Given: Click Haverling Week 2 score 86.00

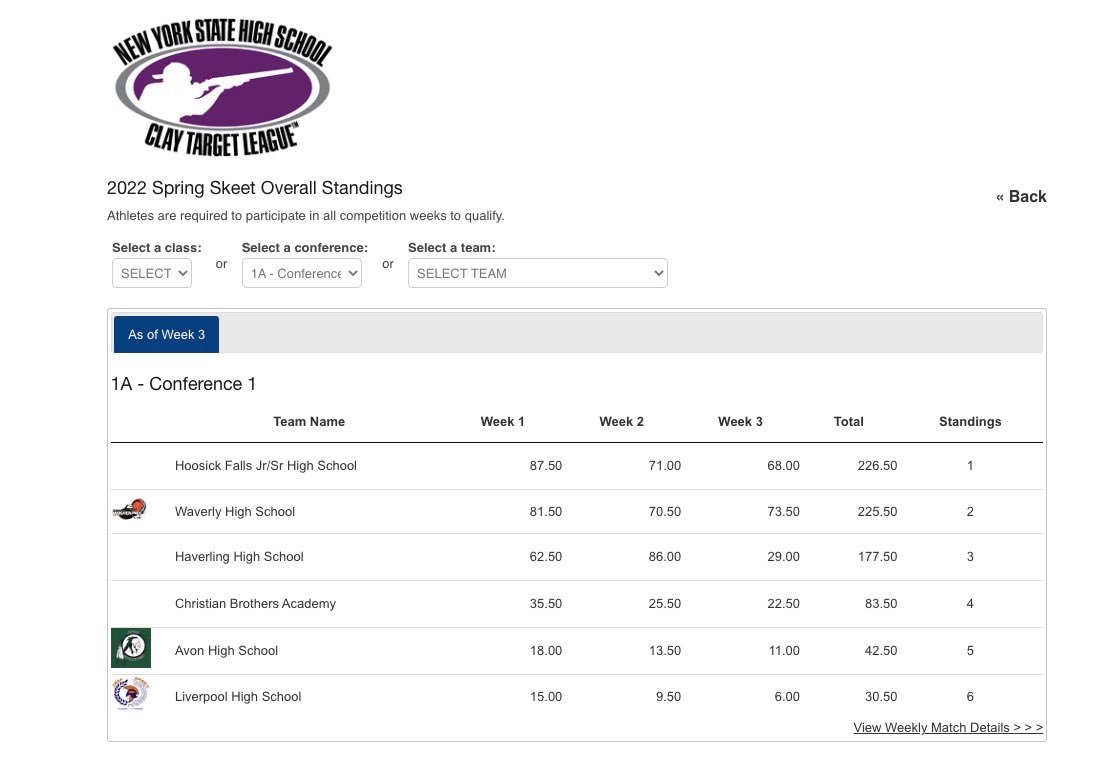Looking at the screenshot, I should 665,557.
